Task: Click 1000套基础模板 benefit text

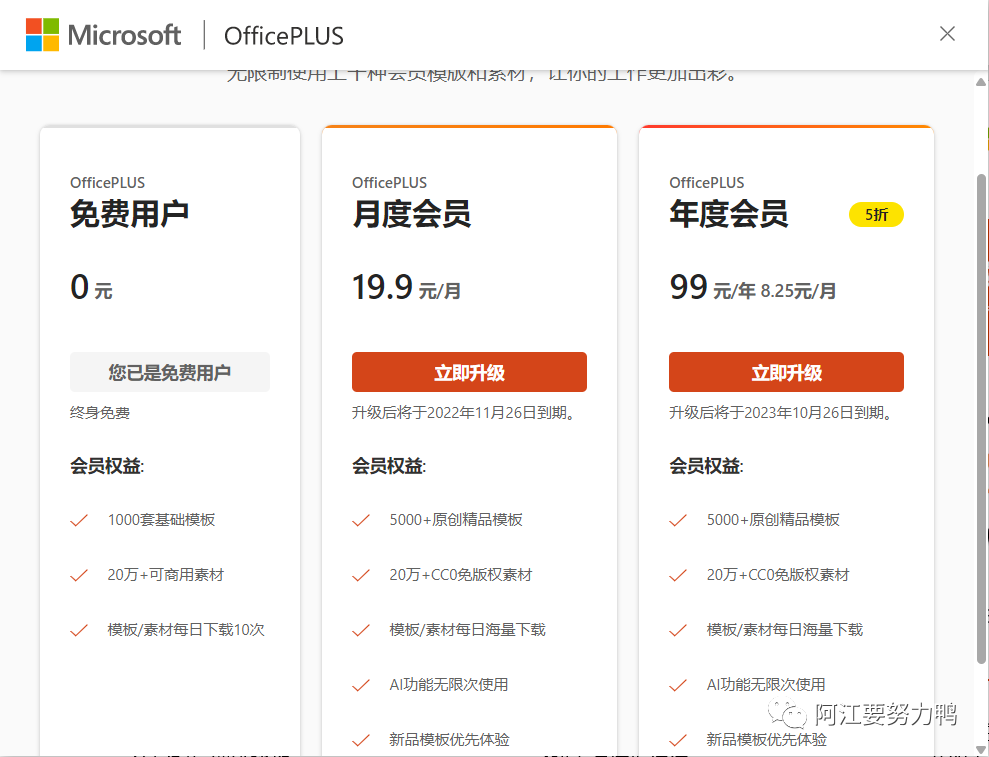Action: pyautogui.click(x=161, y=520)
